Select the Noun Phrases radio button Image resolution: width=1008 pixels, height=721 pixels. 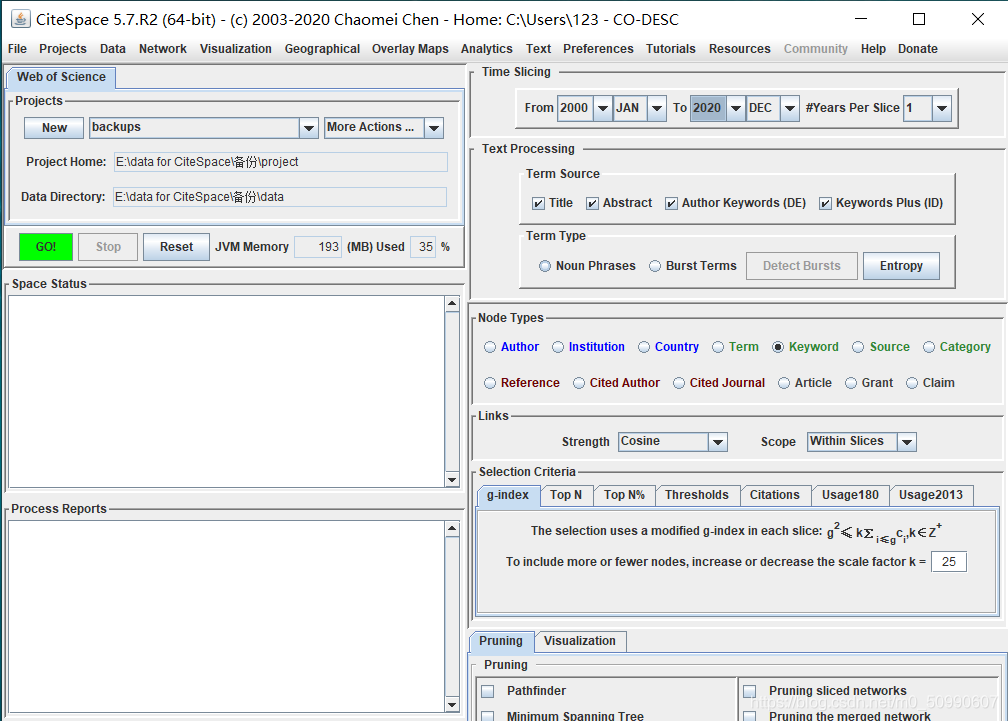(544, 266)
